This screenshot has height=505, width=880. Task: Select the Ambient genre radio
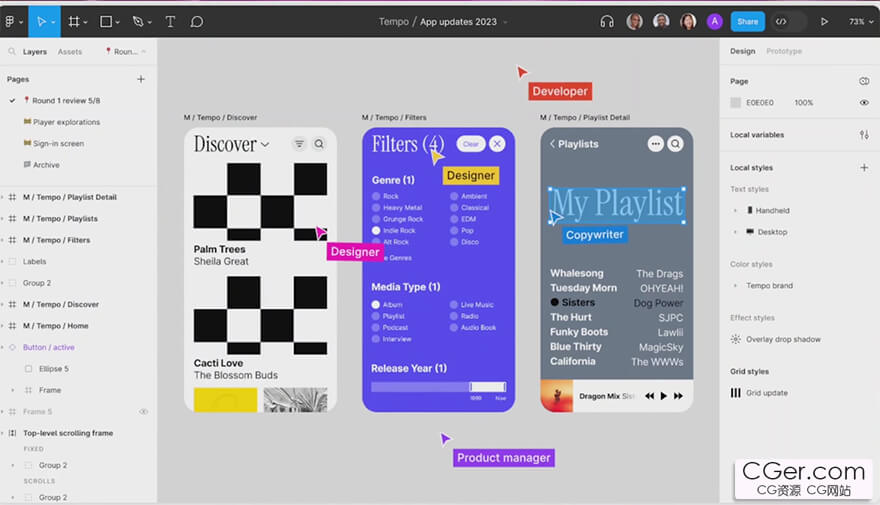point(454,196)
